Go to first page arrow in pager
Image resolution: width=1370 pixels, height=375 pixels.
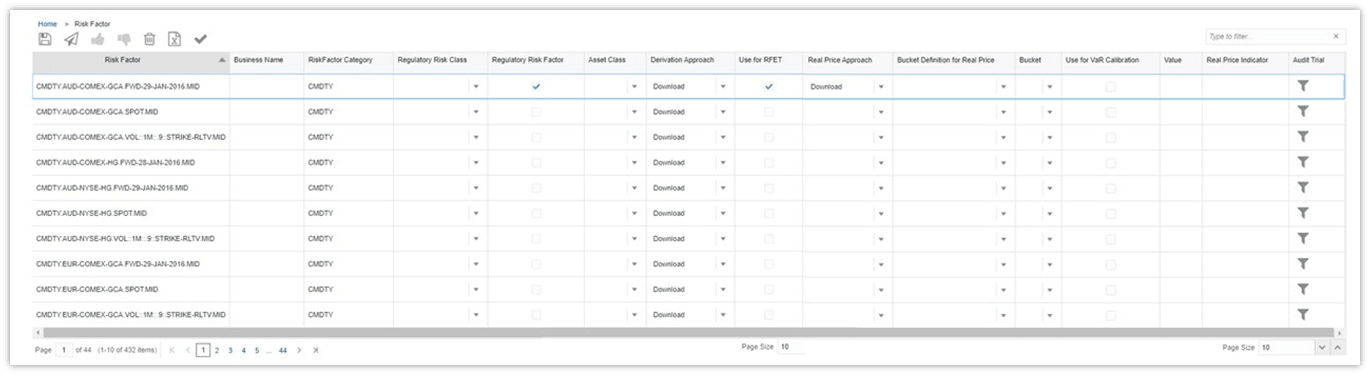point(173,350)
